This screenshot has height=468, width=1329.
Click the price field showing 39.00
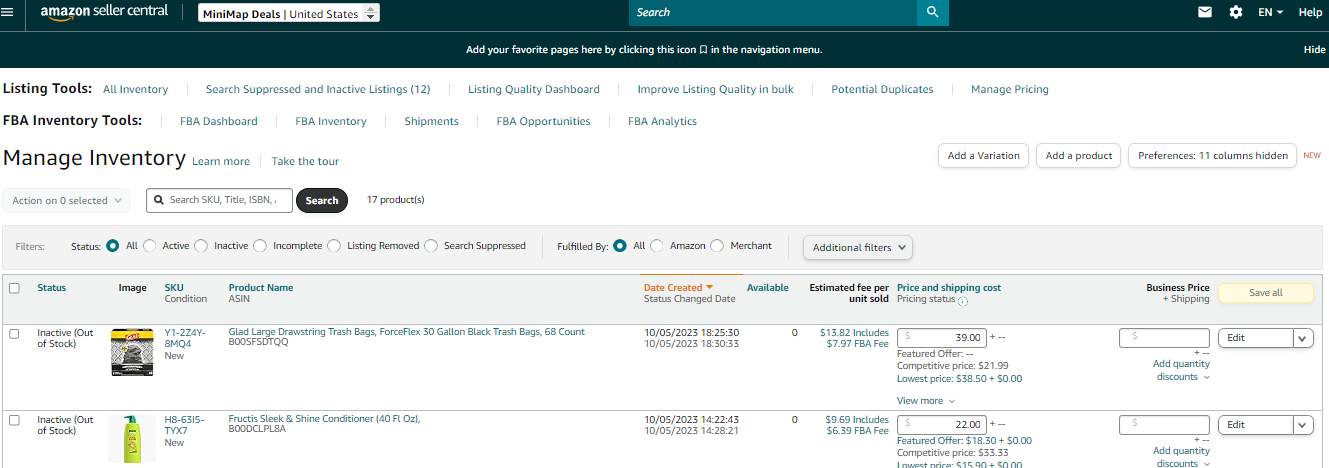pyautogui.click(x=942, y=337)
